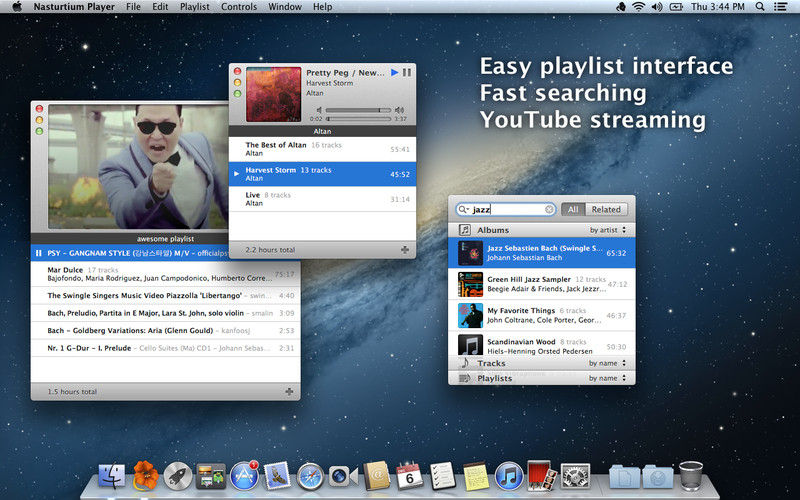Open the Apple menu

17,7
